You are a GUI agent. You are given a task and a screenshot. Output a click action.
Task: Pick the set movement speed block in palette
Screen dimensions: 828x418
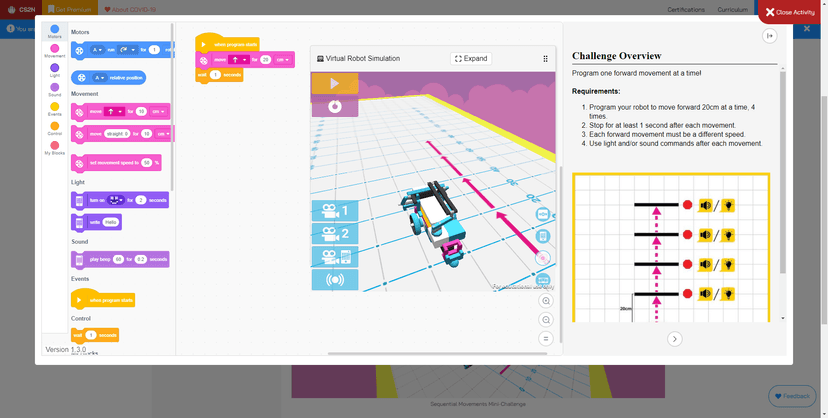pos(116,163)
